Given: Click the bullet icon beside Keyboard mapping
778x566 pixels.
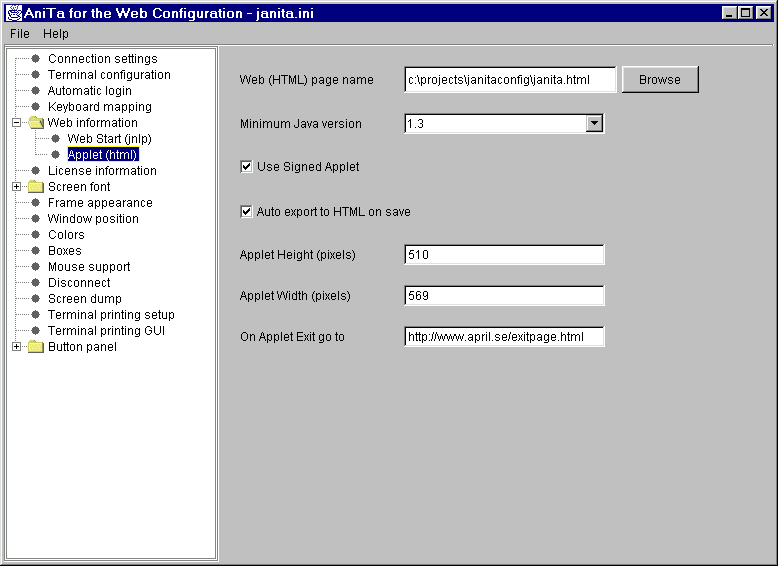Looking at the screenshot, I should [36, 106].
